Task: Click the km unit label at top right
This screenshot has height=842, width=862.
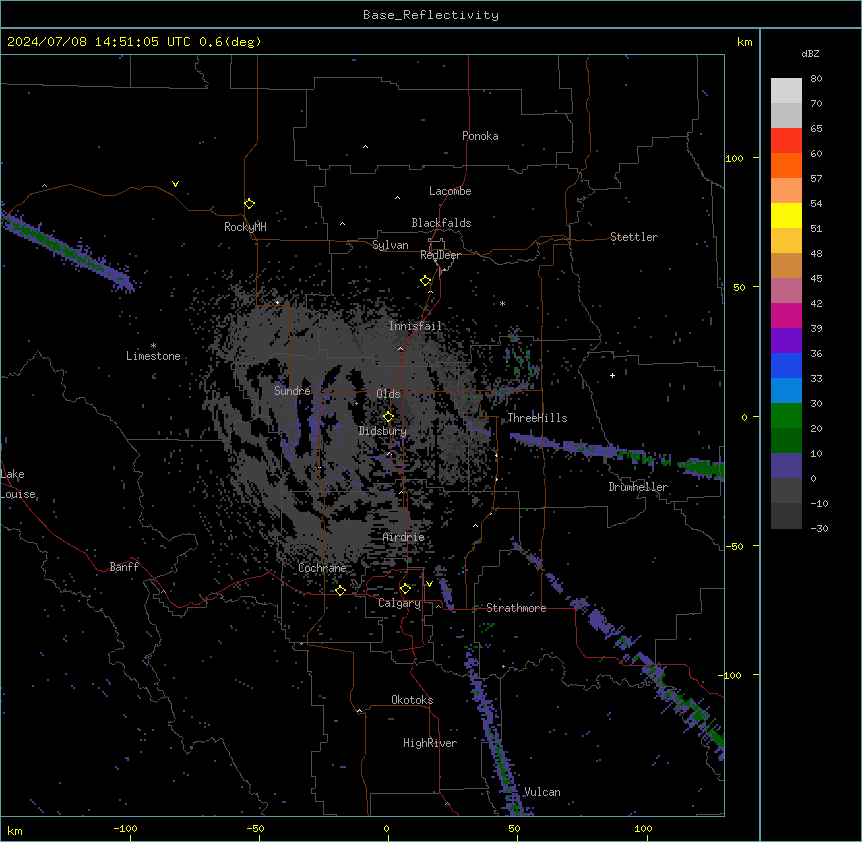Action: [744, 42]
